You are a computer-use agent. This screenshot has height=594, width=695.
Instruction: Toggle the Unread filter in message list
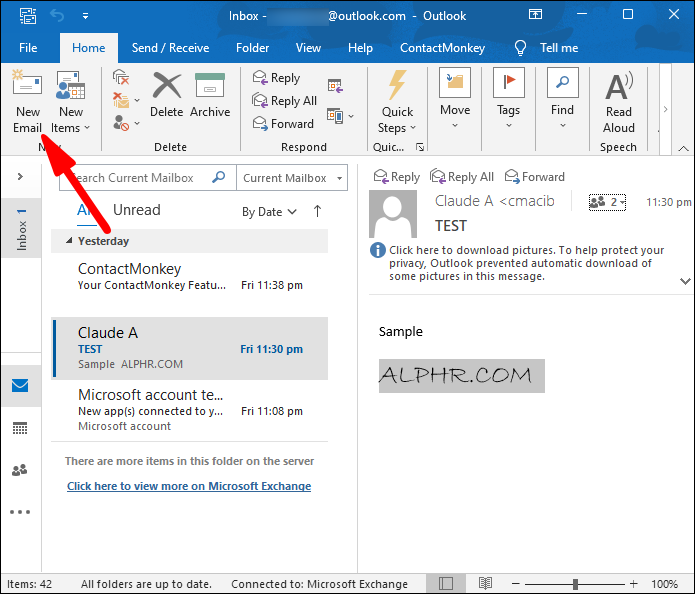click(137, 210)
